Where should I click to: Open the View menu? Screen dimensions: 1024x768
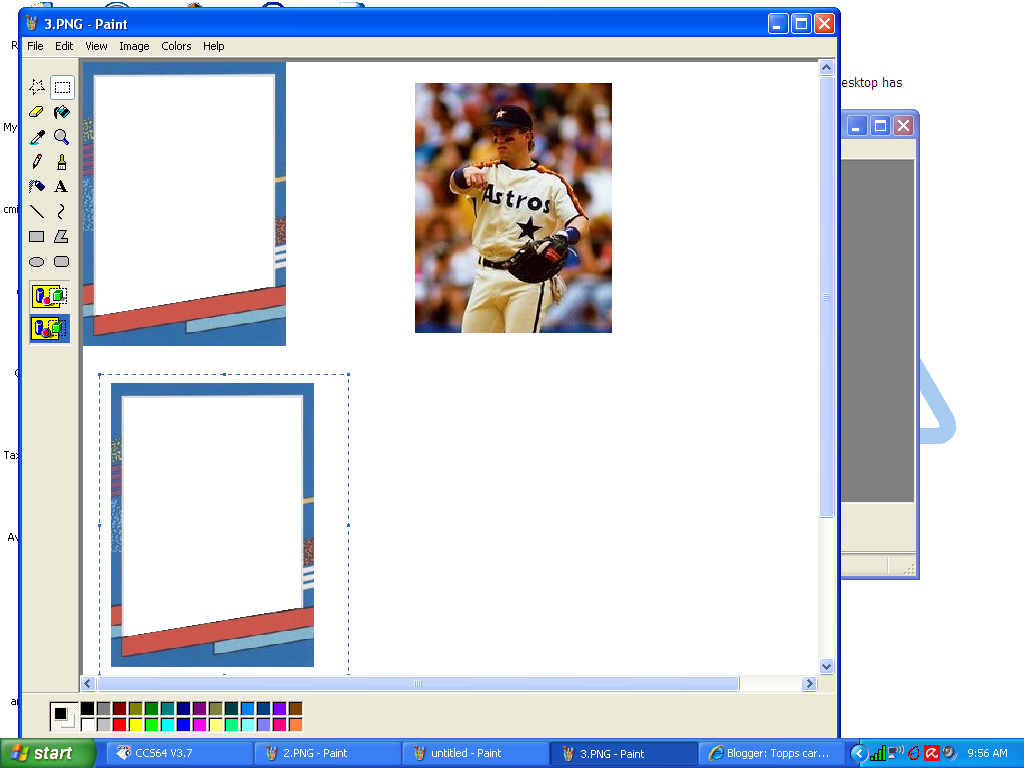tap(96, 46)
